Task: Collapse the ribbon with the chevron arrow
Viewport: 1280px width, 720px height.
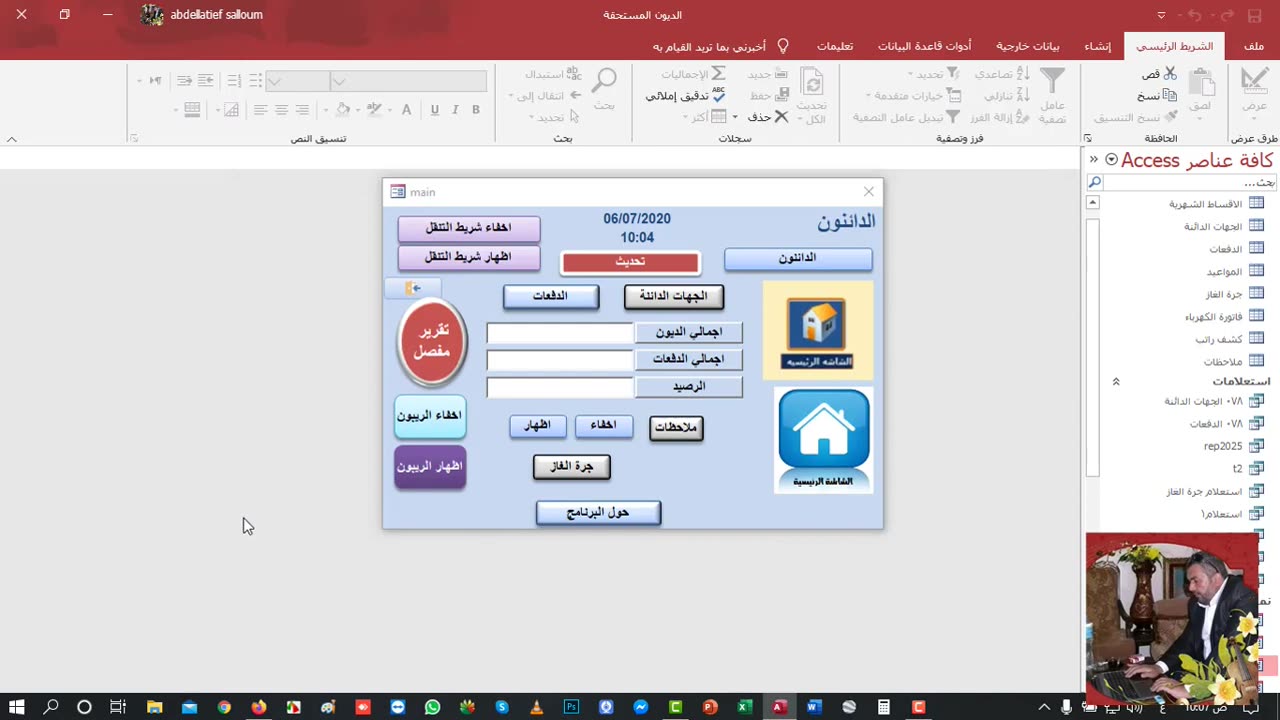Action: [12, 139]
